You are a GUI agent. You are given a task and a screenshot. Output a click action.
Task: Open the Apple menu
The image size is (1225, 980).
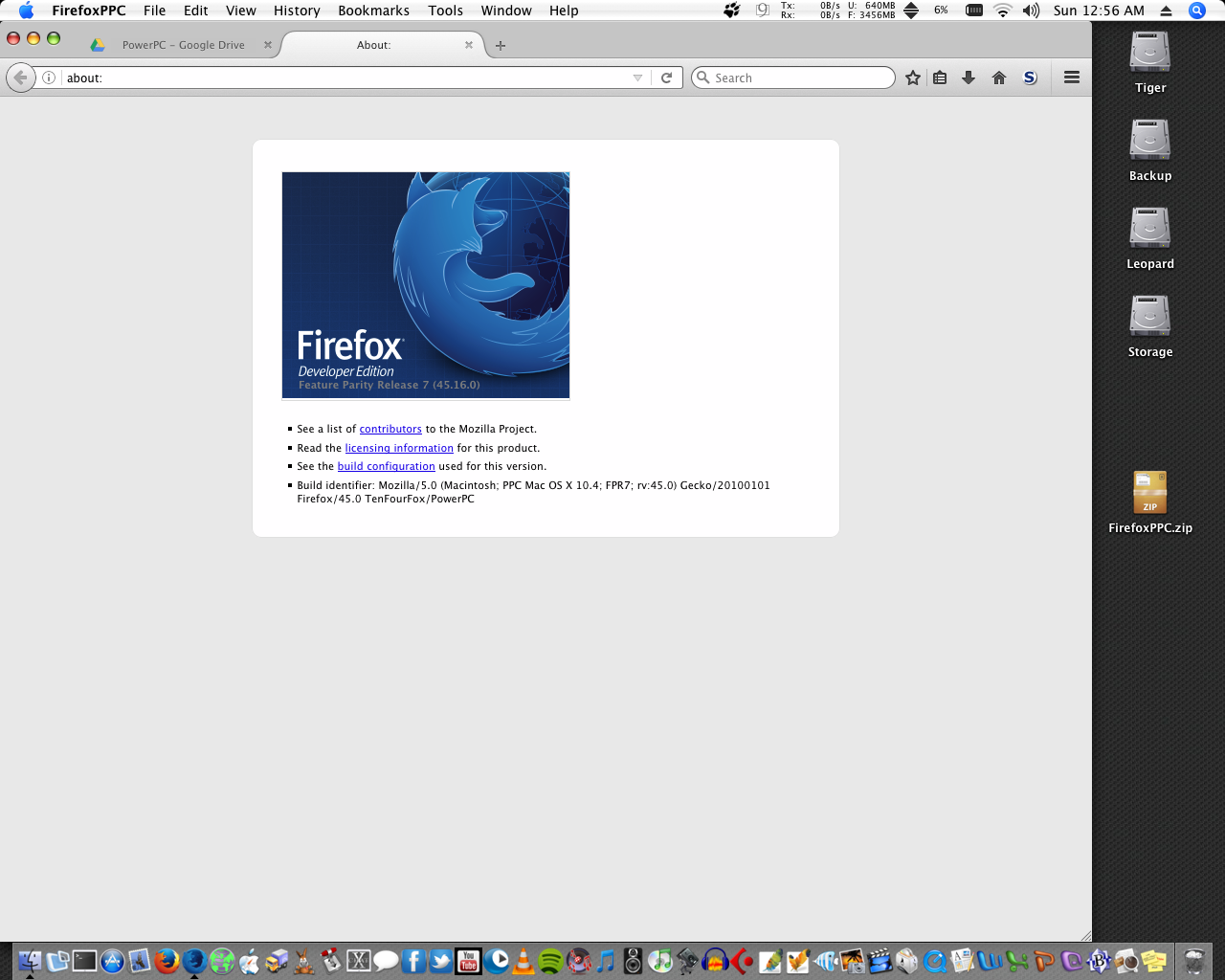[x=26, y=11]
